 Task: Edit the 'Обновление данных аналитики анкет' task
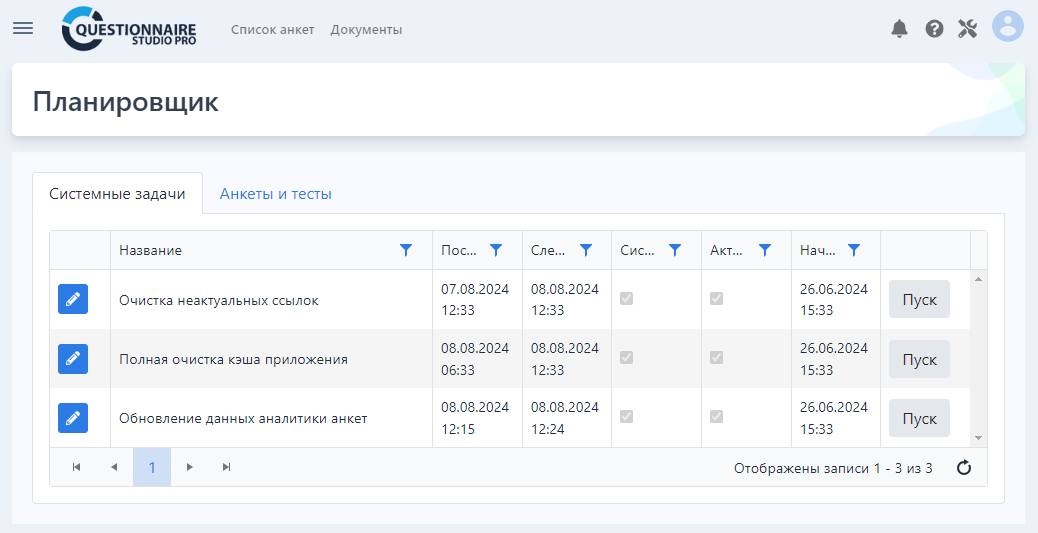coord(73,418)
